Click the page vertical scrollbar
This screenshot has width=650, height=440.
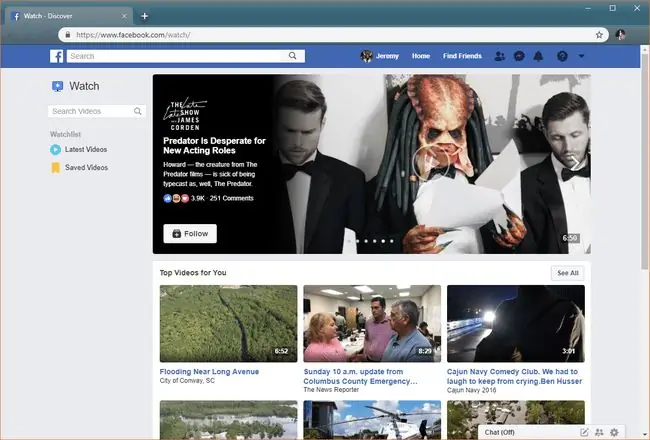click(x=645, y=162)
